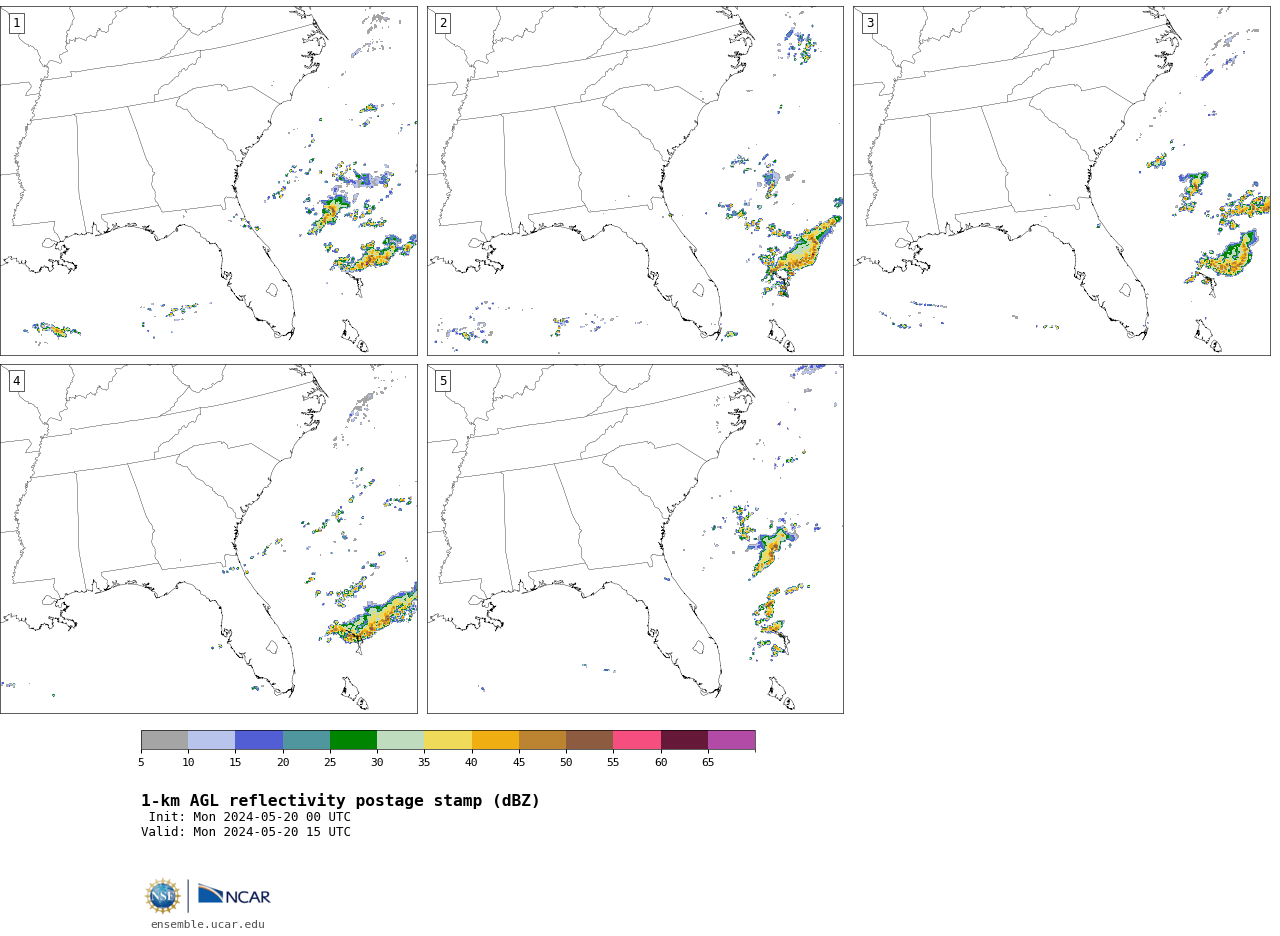Click the panel number 5 label
The height and width of the screenshot is (936, 1280).
point(443,381)
